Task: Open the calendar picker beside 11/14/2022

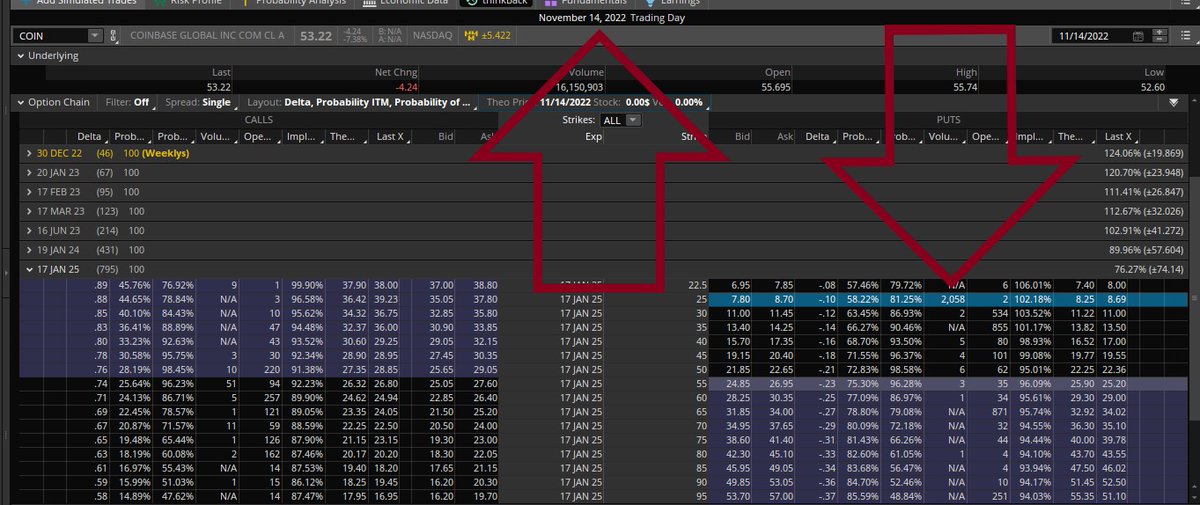Action: [1138, 36]
